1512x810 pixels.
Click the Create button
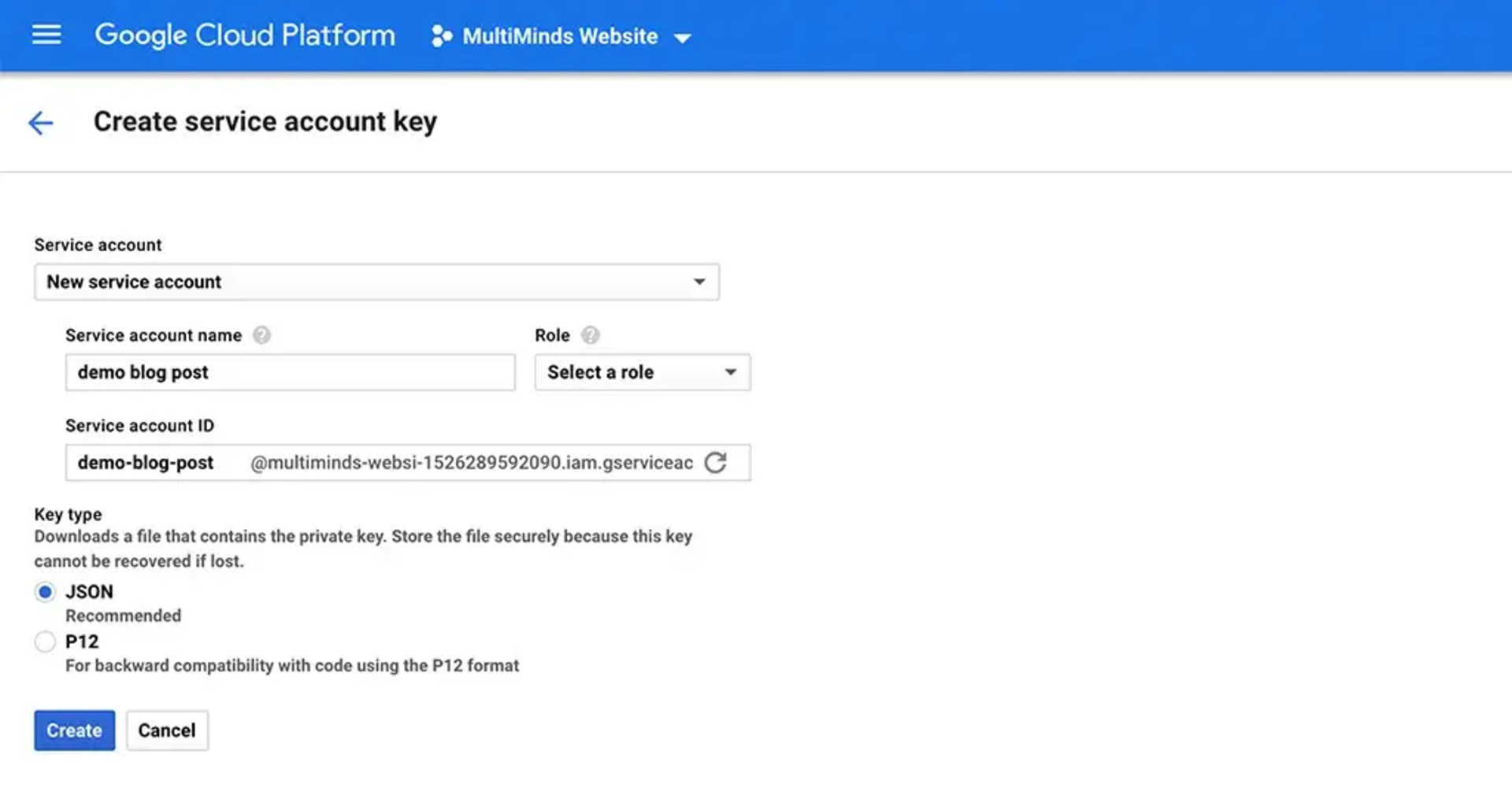coord(74,730)
